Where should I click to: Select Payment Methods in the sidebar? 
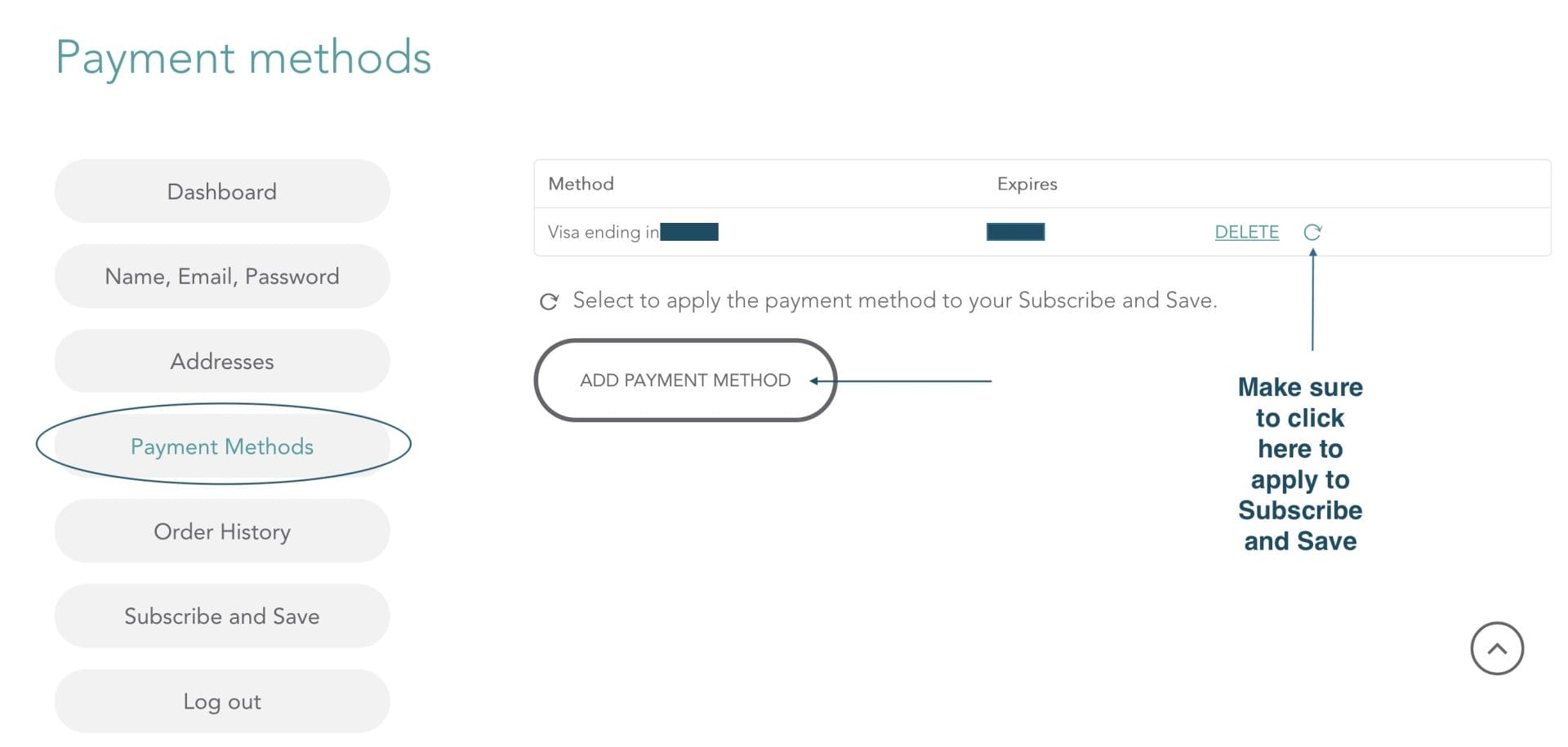pyautogui.click(x=222, y=447)
